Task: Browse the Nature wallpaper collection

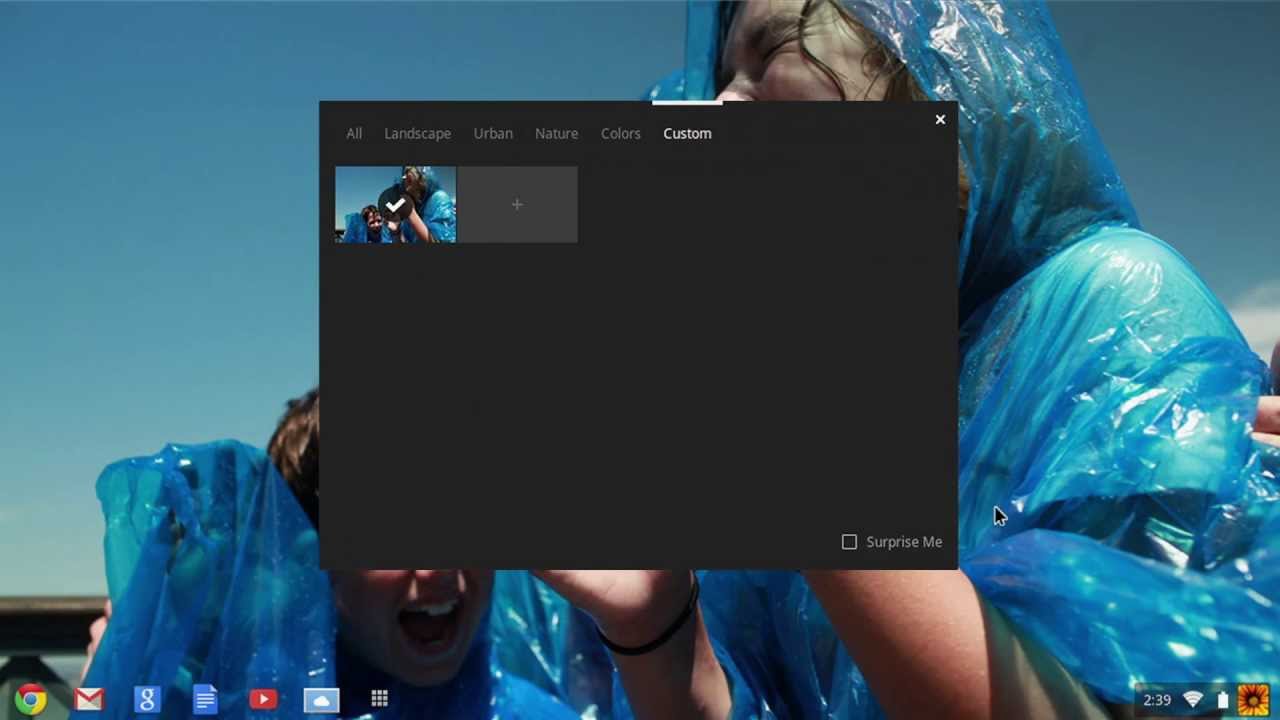Action: (556, 133)
